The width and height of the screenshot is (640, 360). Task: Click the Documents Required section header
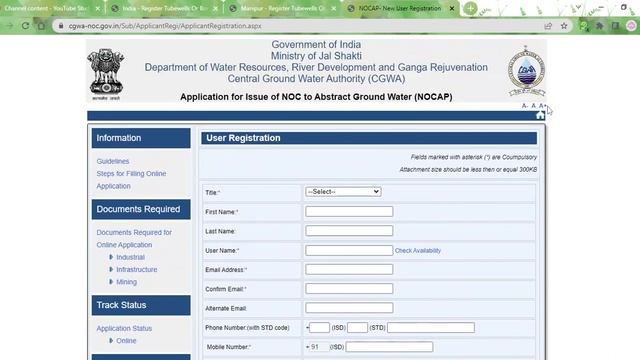[x=141, y=209]
